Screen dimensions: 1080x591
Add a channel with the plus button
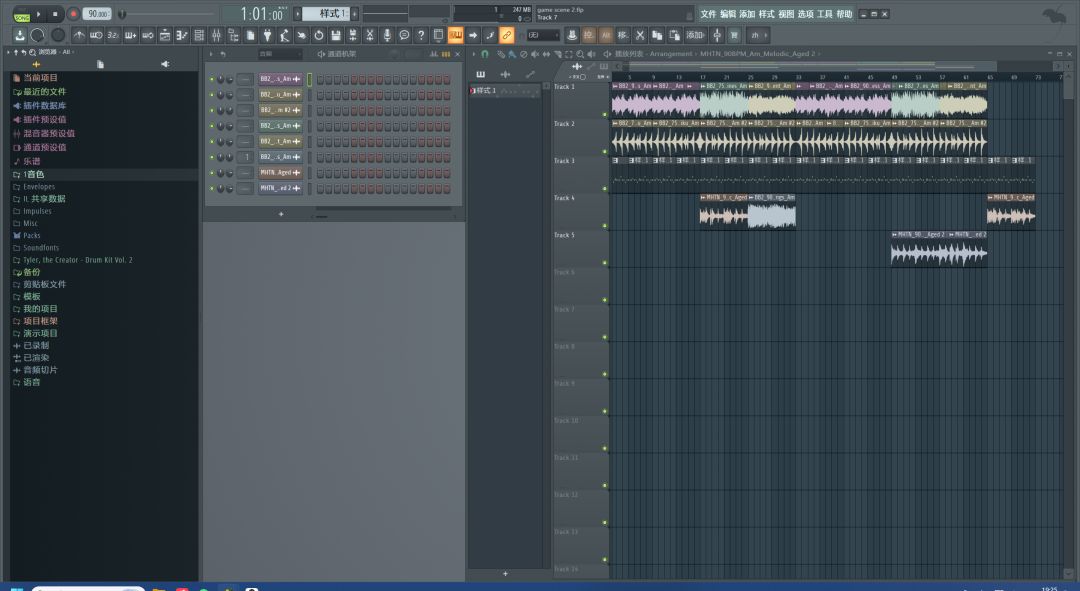pos(281,214)
